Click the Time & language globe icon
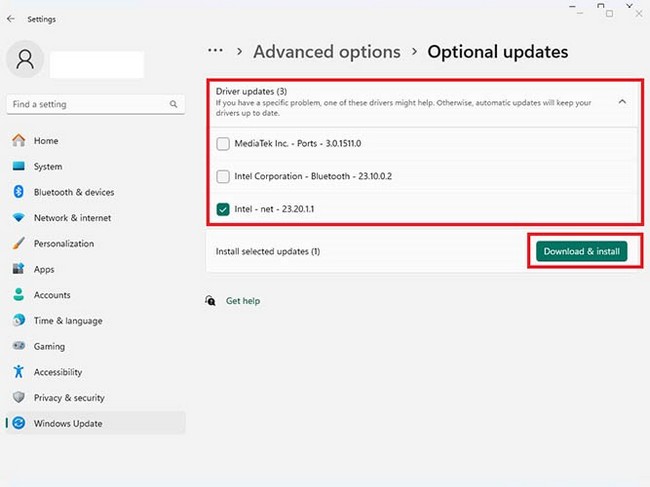Viewport: 650px width, 487px height. [x=19, y=320]
